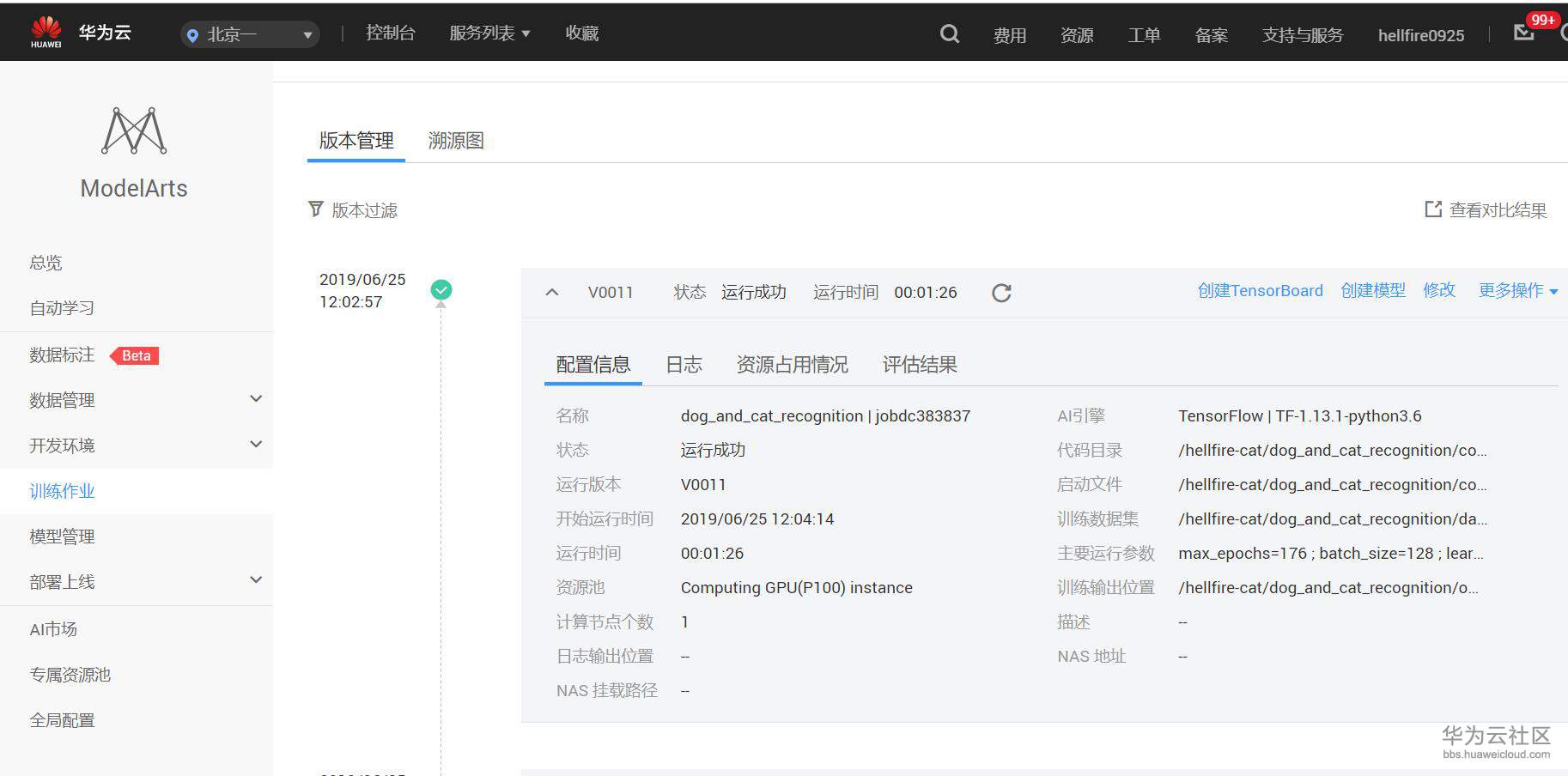The width and height of the screenshot is (1568, 776).
Task: Click the 代码目录 path value
Action: pos(1333,450)
